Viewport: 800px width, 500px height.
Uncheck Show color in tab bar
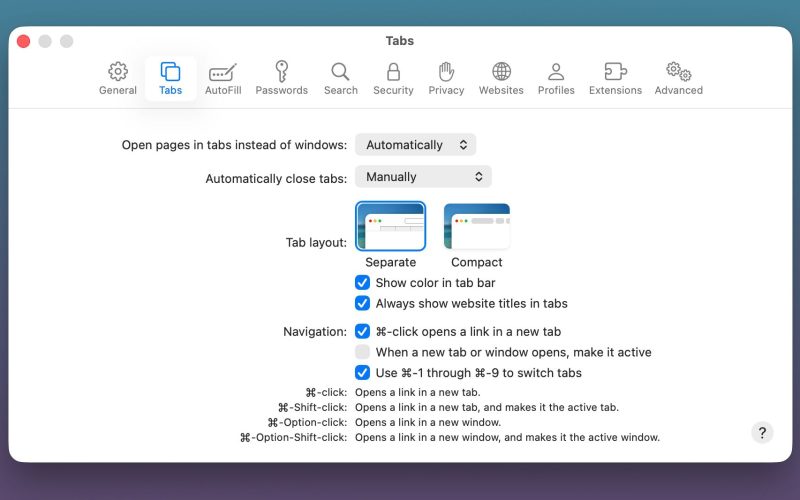[x=362, y=283]
